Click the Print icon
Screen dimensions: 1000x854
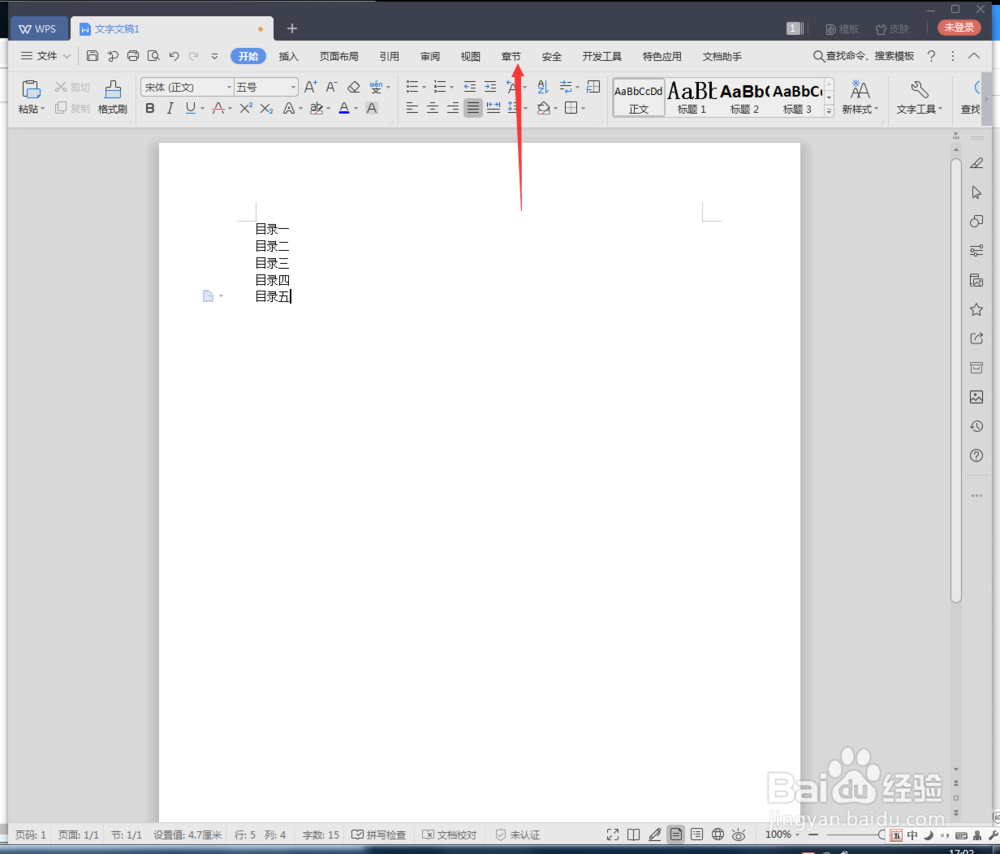tap(133, 56)
